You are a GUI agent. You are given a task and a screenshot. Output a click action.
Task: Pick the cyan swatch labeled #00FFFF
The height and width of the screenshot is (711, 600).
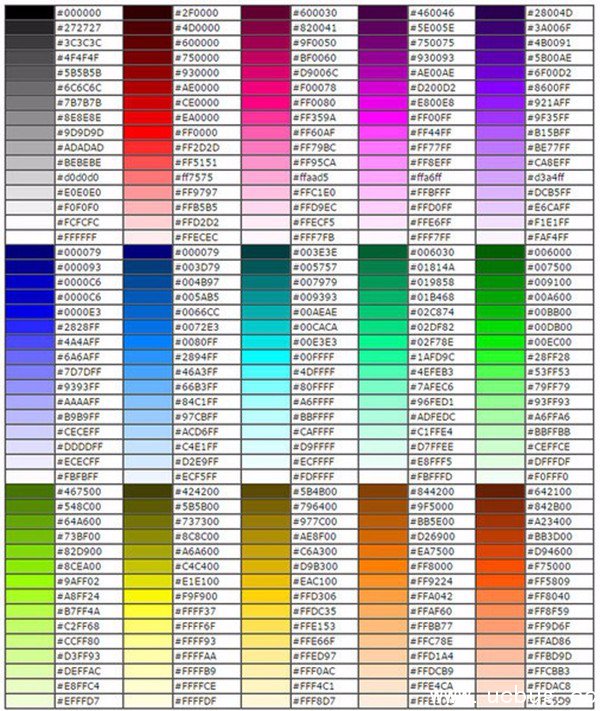pyautogui.click(x=264, y=357)
